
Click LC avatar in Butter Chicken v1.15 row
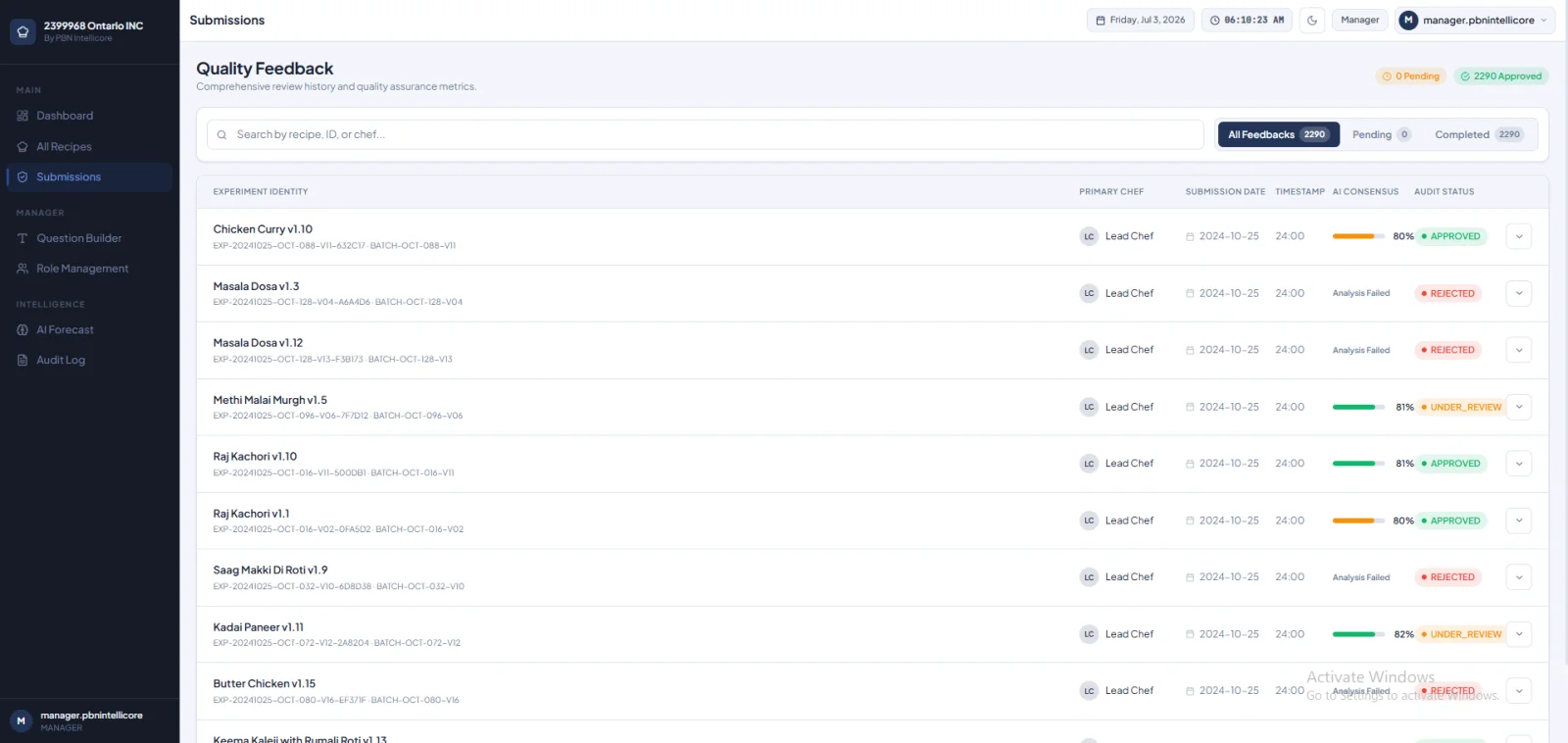(1089, 691)
